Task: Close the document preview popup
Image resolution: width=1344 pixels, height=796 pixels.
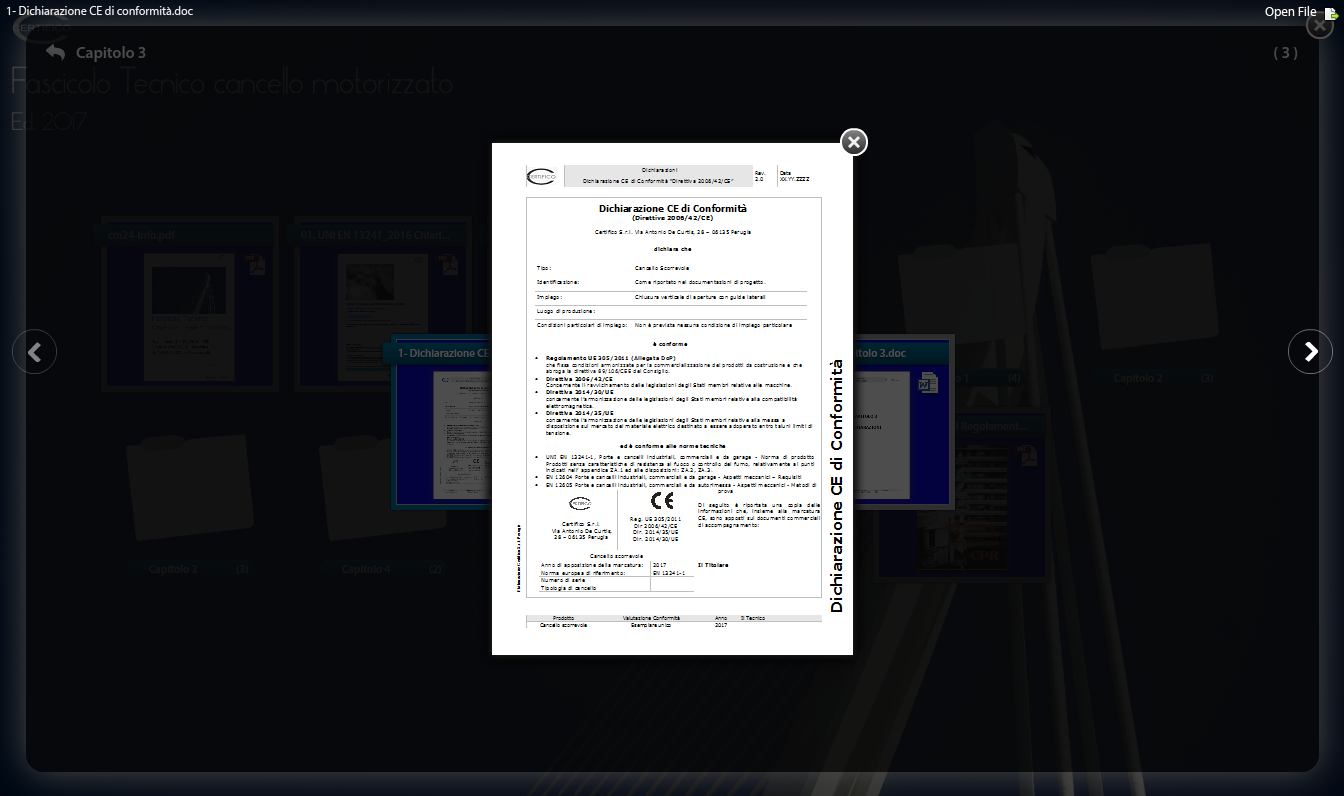Action: [853, 143]
